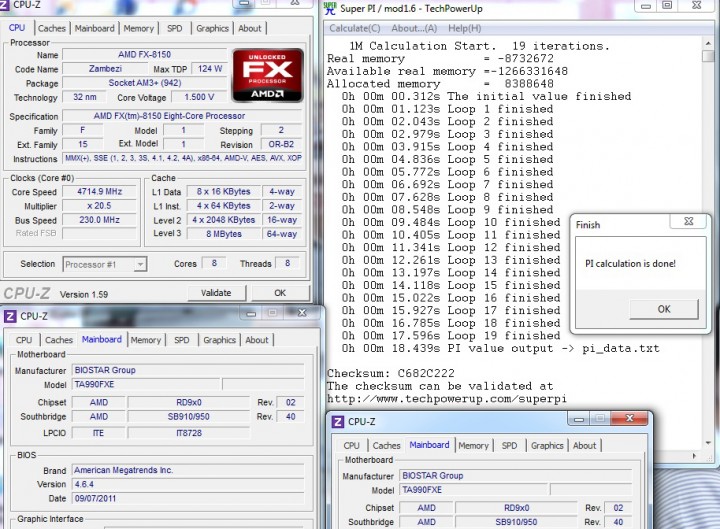Click the AMD FX-8150 name field
The image size is (720, 529).
(145, 55)
